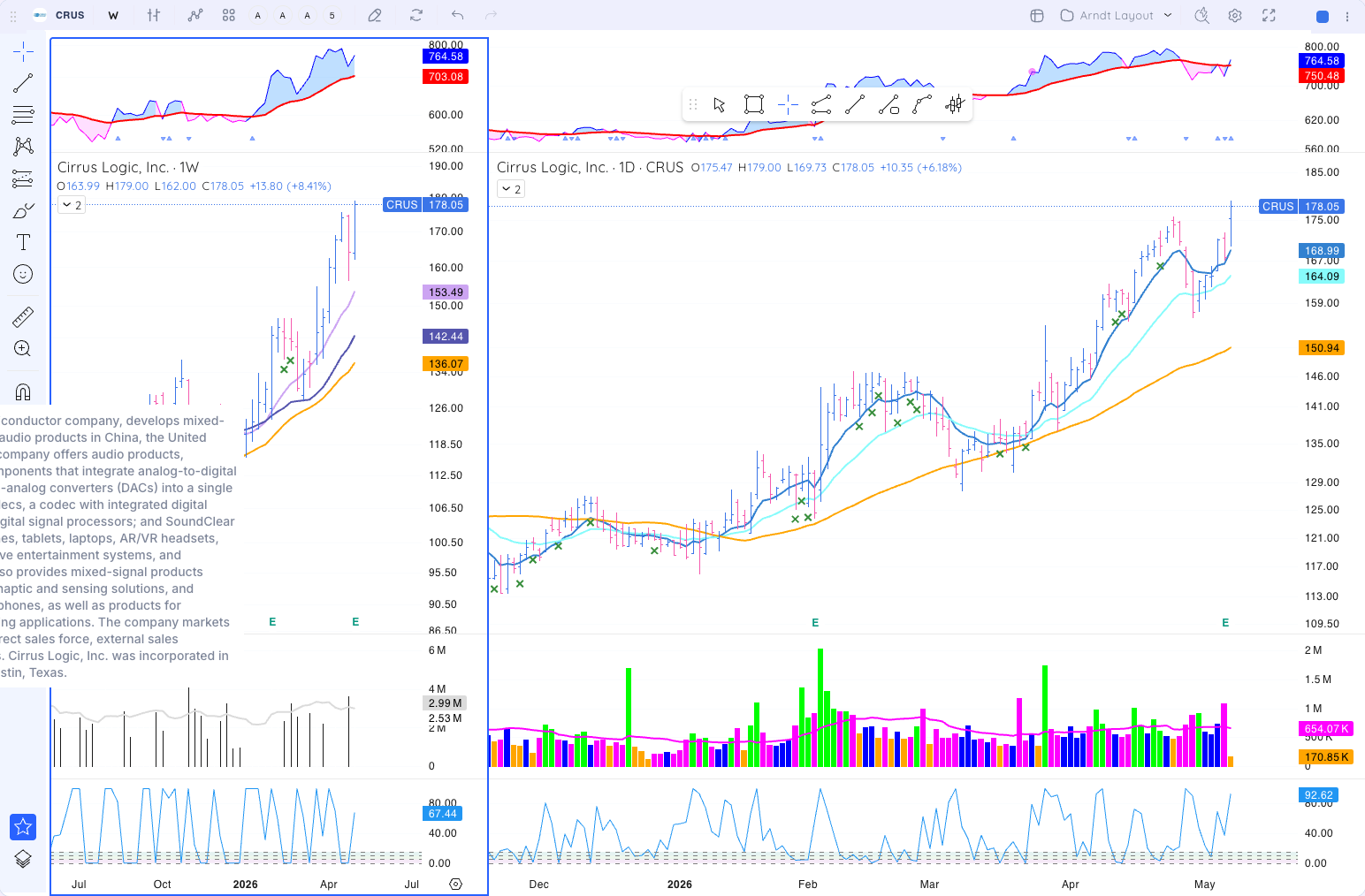Select the crosshair cursor in left sidebar
This screenshot has width=1365, height=896.
[x=23, y=51]
